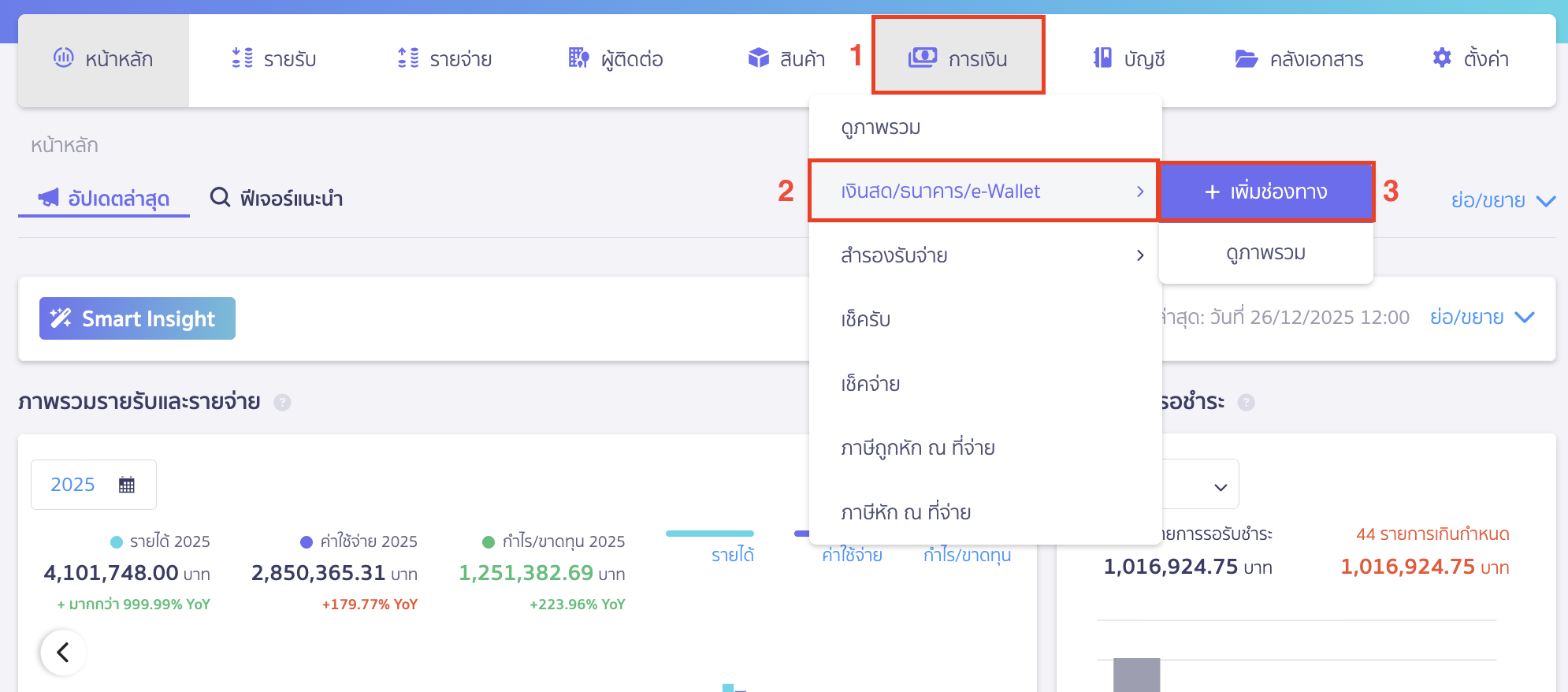The image size is (1568, 692).
Task: Click the 4,101,748.00 บาท income value
Action: (127, 573)
